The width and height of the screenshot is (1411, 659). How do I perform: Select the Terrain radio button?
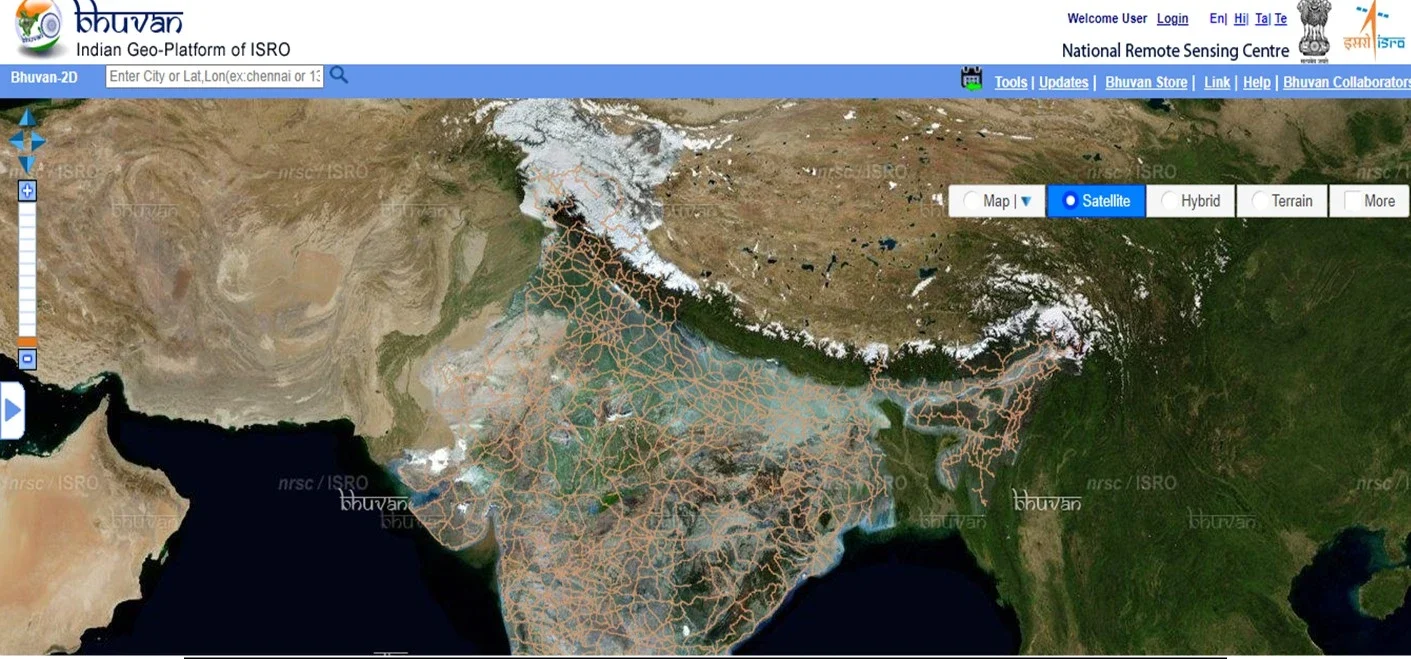[x=1260, y=201]
